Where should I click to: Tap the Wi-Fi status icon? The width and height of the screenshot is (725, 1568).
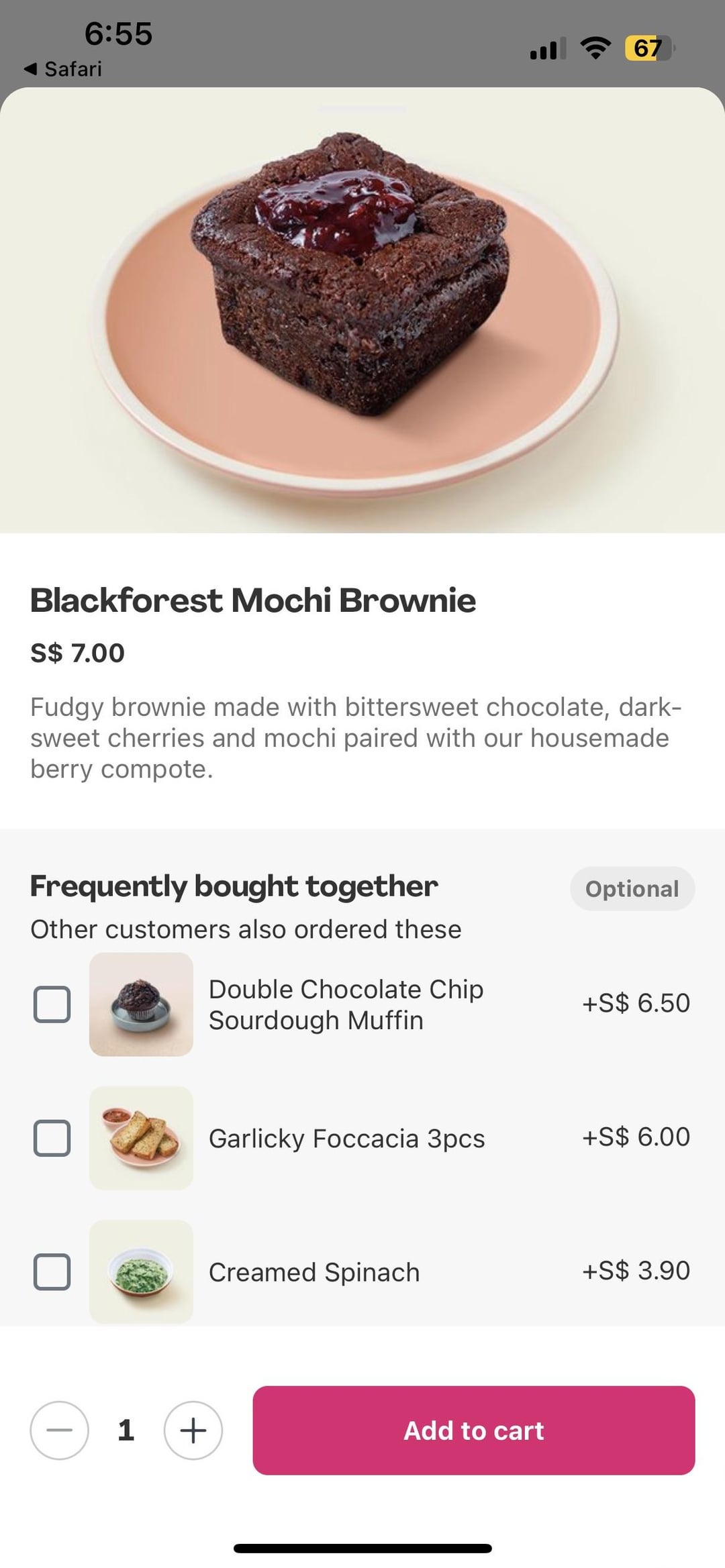pyautogui.click(x=595, y=48)
